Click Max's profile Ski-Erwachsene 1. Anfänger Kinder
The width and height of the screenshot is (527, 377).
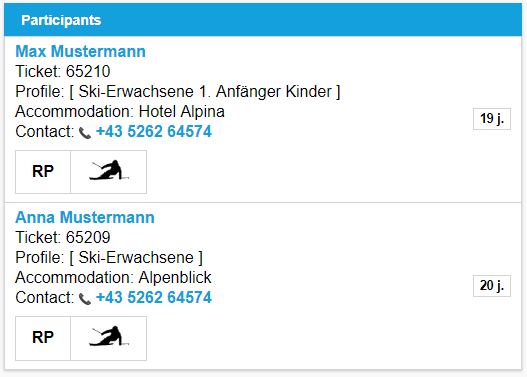[205, 91]
